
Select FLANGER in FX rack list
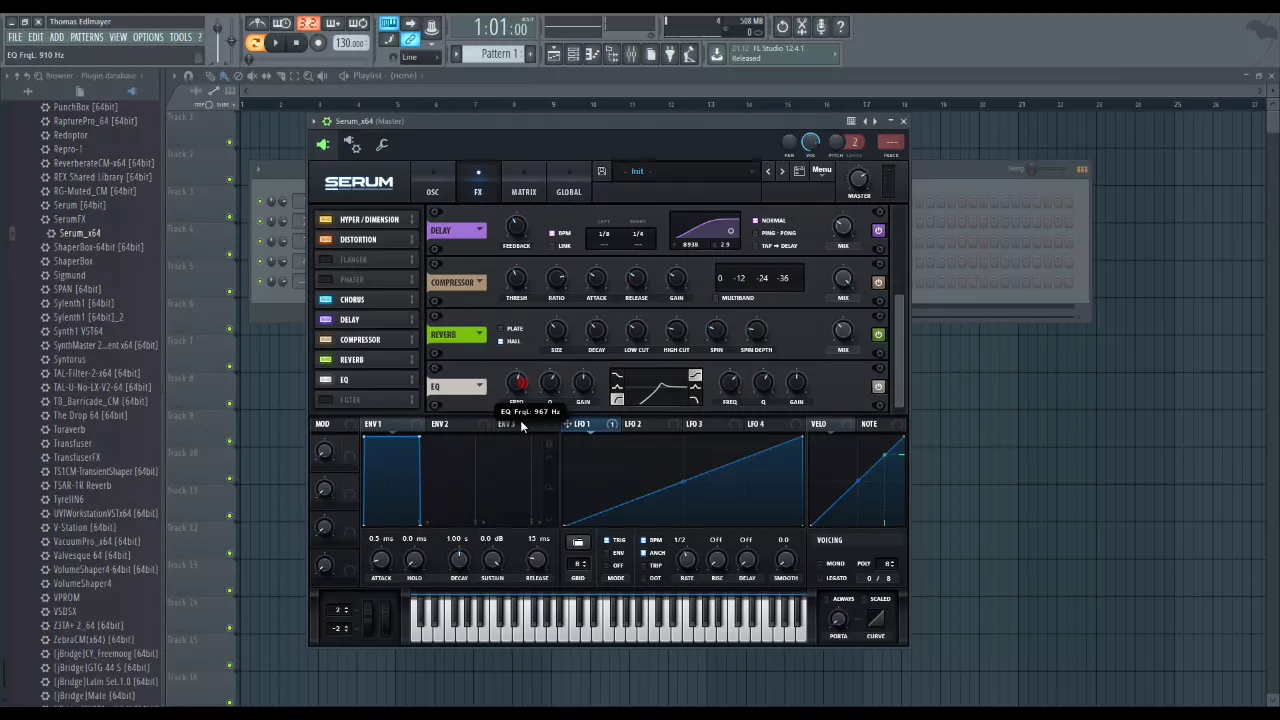(x=366, y=260)
